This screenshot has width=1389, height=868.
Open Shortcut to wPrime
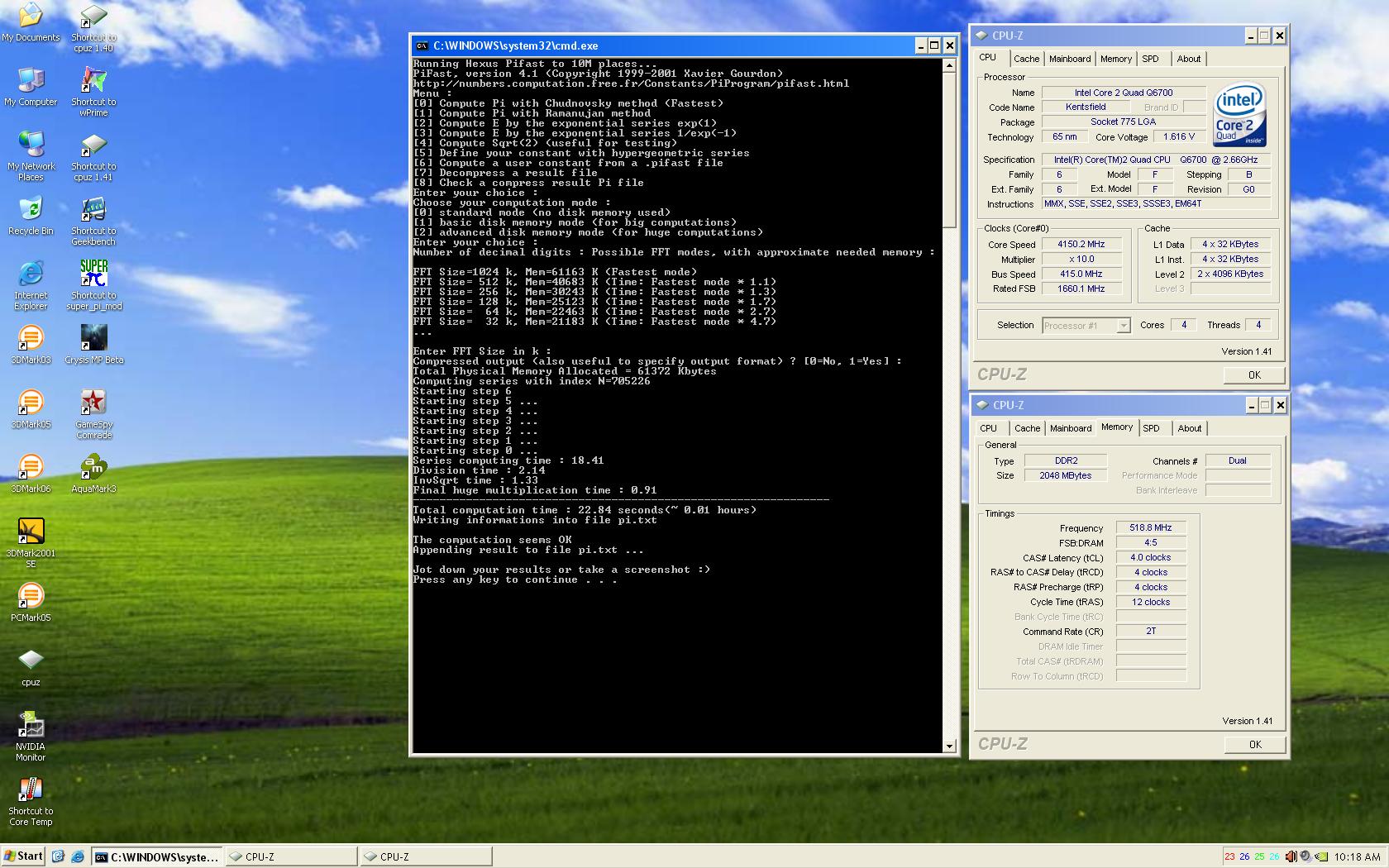[x=93, y=92]
